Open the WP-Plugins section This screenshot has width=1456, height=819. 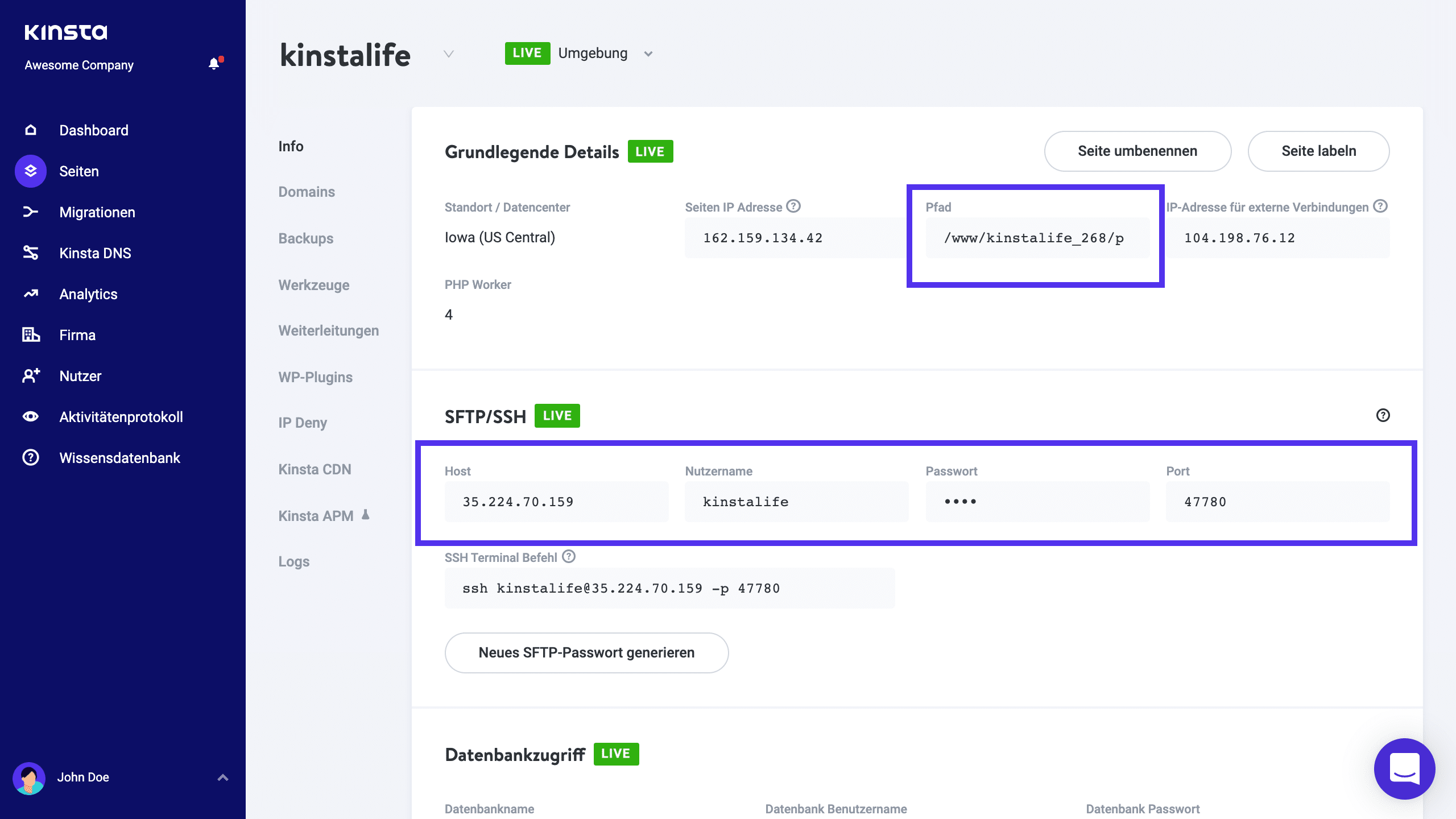pos(315,377)
